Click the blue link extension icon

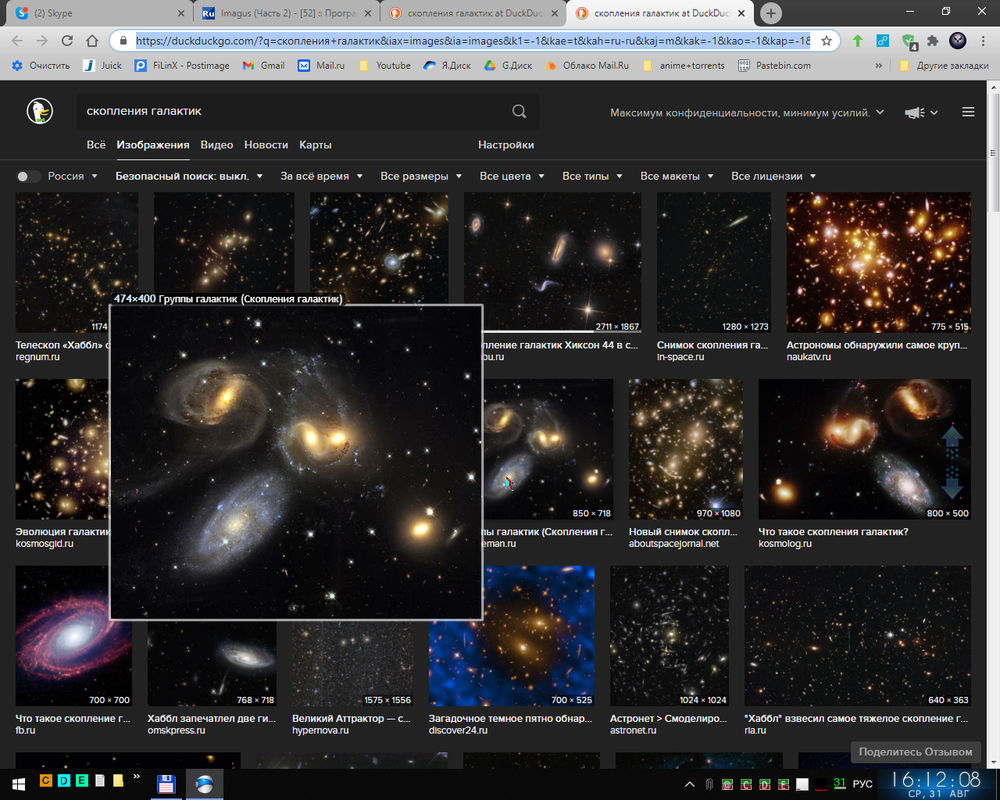(x=883, y=41)
